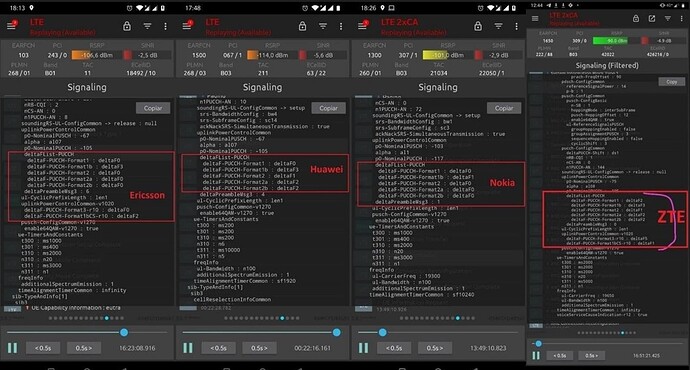Tap battery icon in status bar at 18:26
Screen dimensions: 690x370
pyautogui.click(x=514, y=8)
